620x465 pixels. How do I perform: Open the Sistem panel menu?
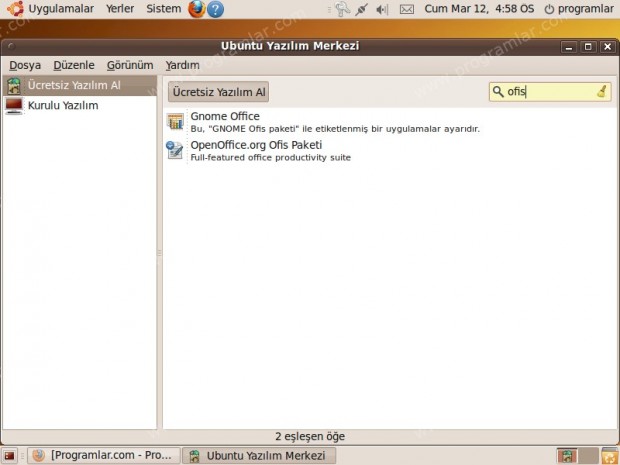[164, 9]
